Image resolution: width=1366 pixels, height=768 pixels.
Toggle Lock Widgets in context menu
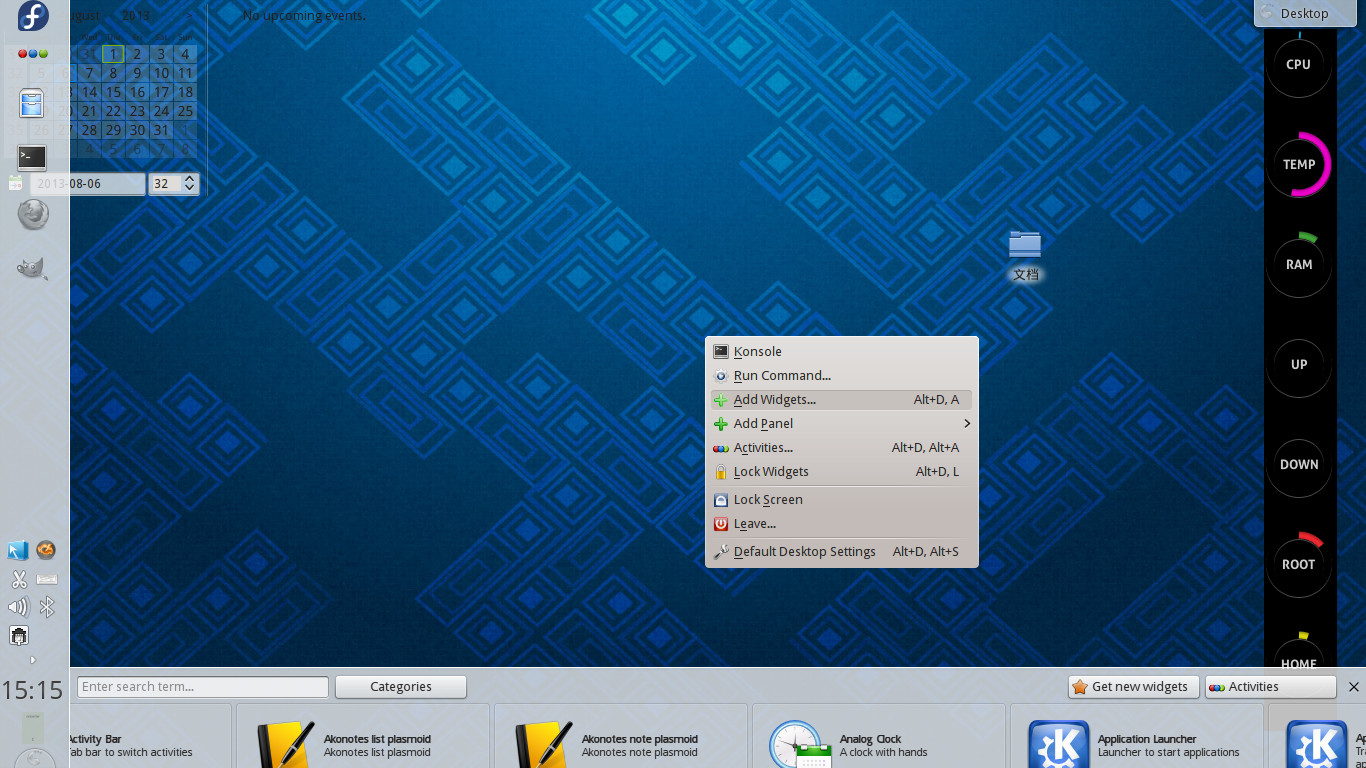click(841, 471)
